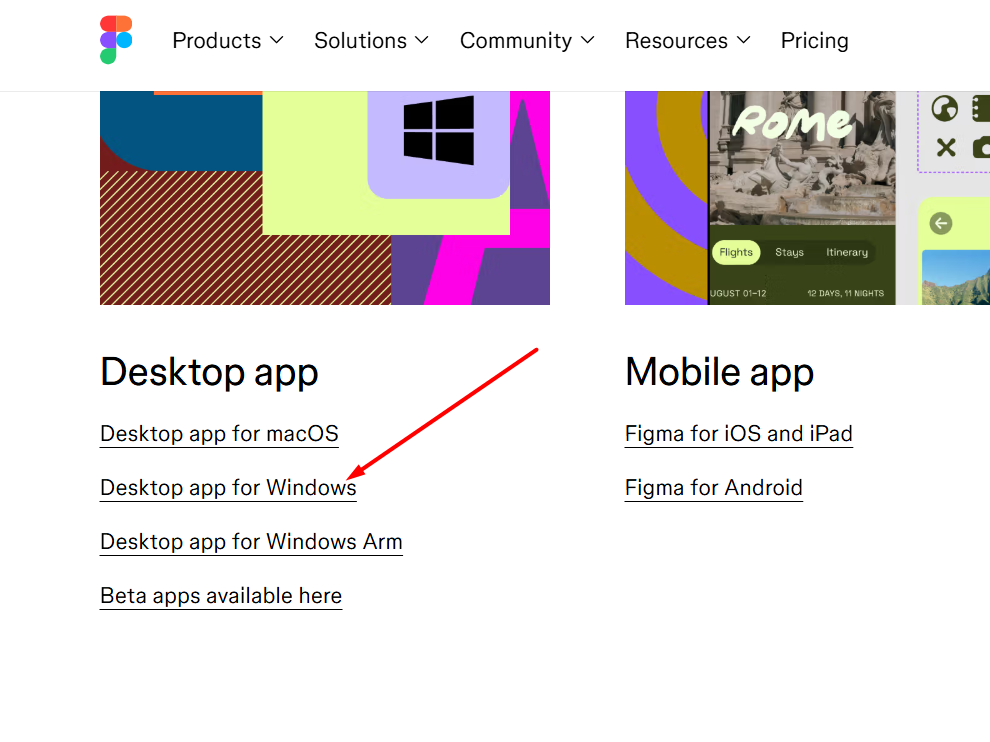Click the camera icon in mobile preview
Screen dimensions: 990x742
pyautogui.click(x=980, y=148)
